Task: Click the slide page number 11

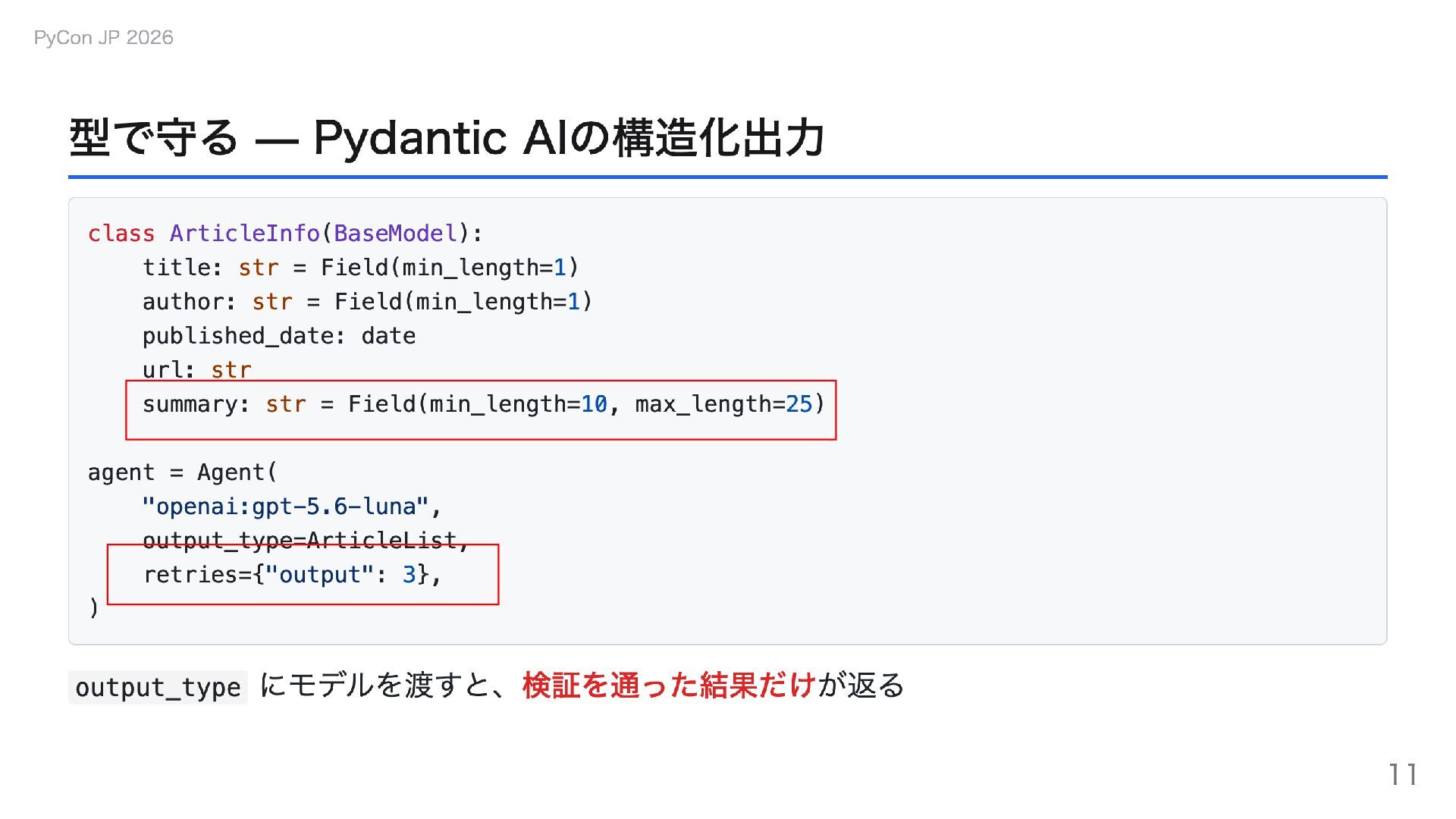Action: (1403, 775)
